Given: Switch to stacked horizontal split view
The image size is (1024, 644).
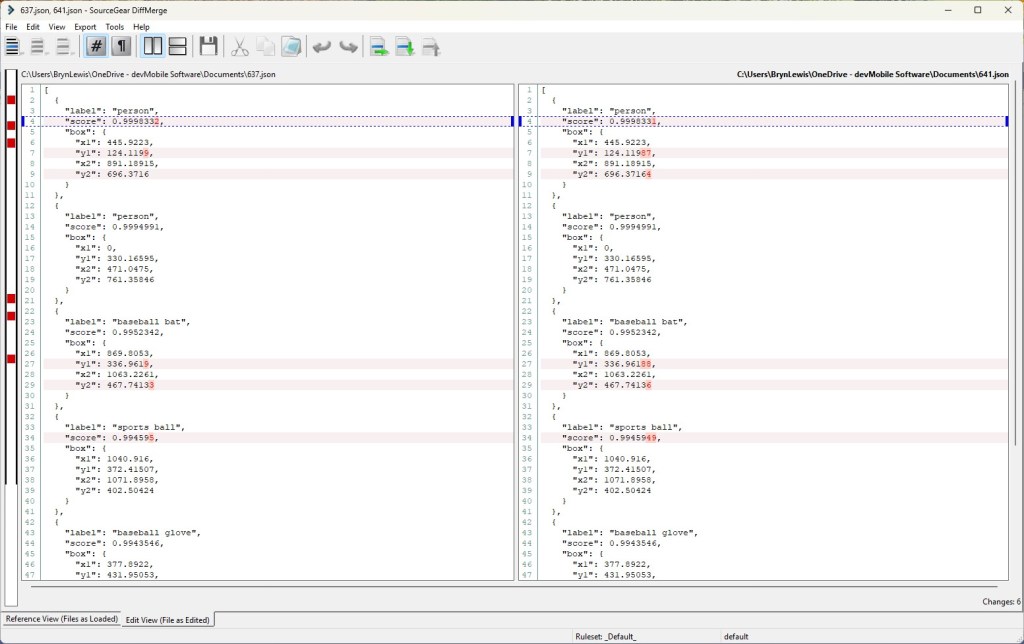Looking at the screenshot, I should click(x=177, y=46).
